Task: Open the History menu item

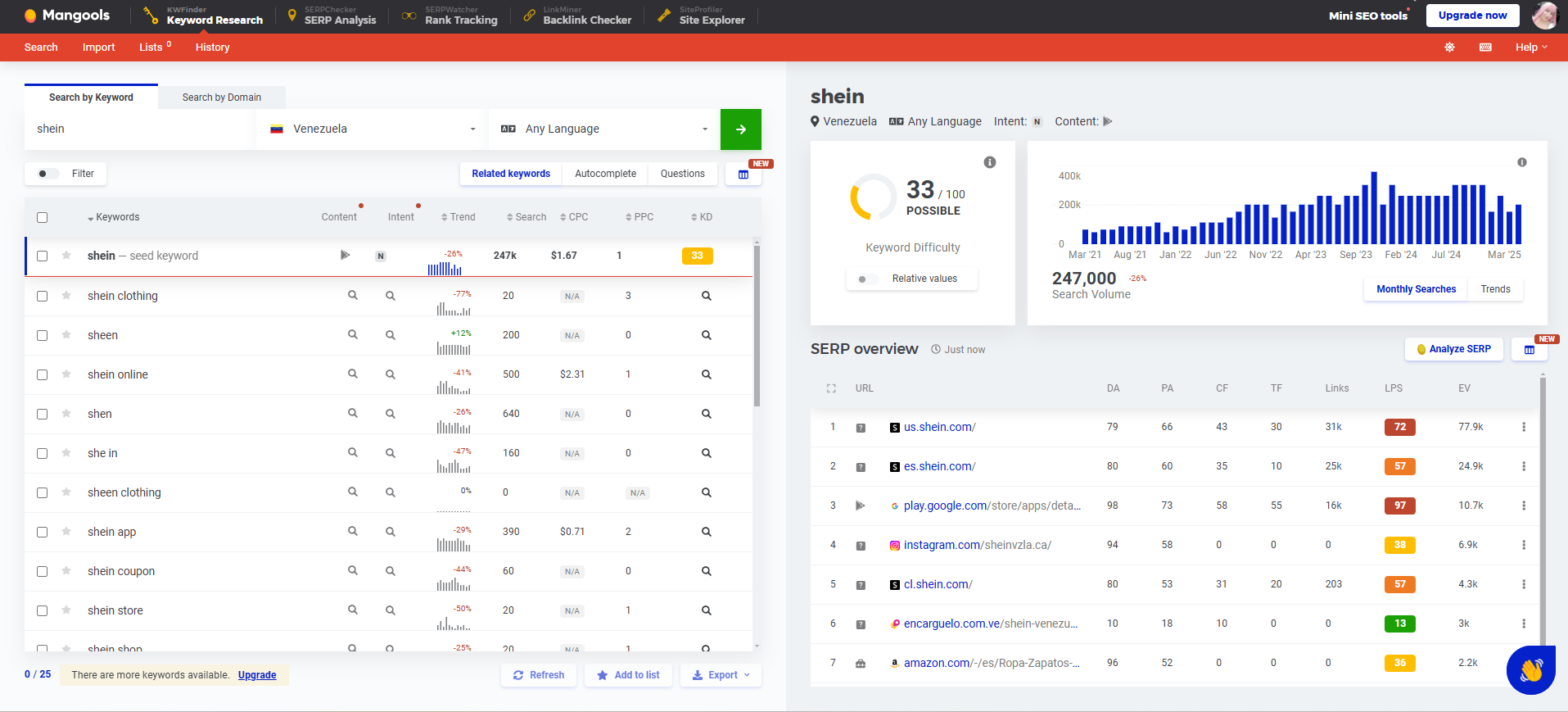Action: [x=212, y=48]
